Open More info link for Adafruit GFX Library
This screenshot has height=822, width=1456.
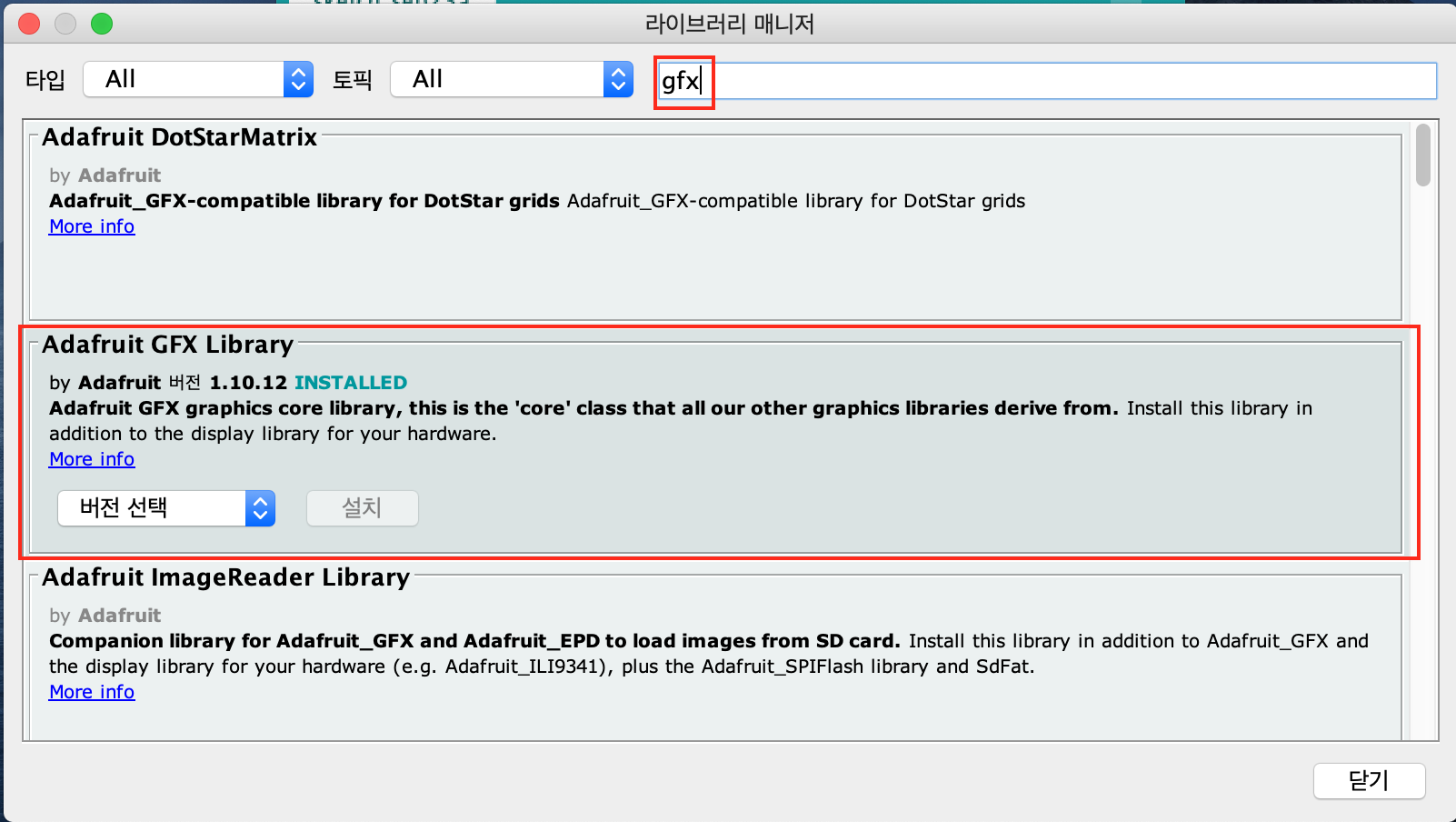click(92, 459)
